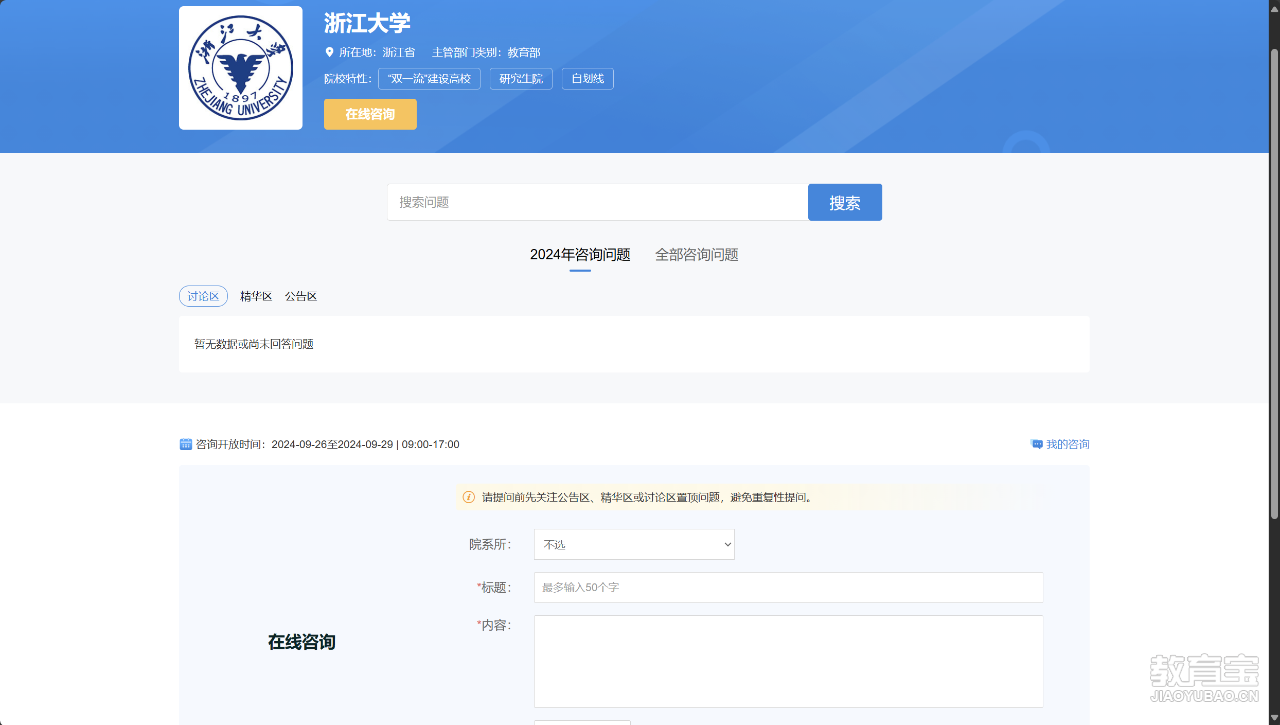The width and height of the screenshot is (1280, 725).
Task: Click the 浙江大学 title text
Action: (x=367, y=23)
